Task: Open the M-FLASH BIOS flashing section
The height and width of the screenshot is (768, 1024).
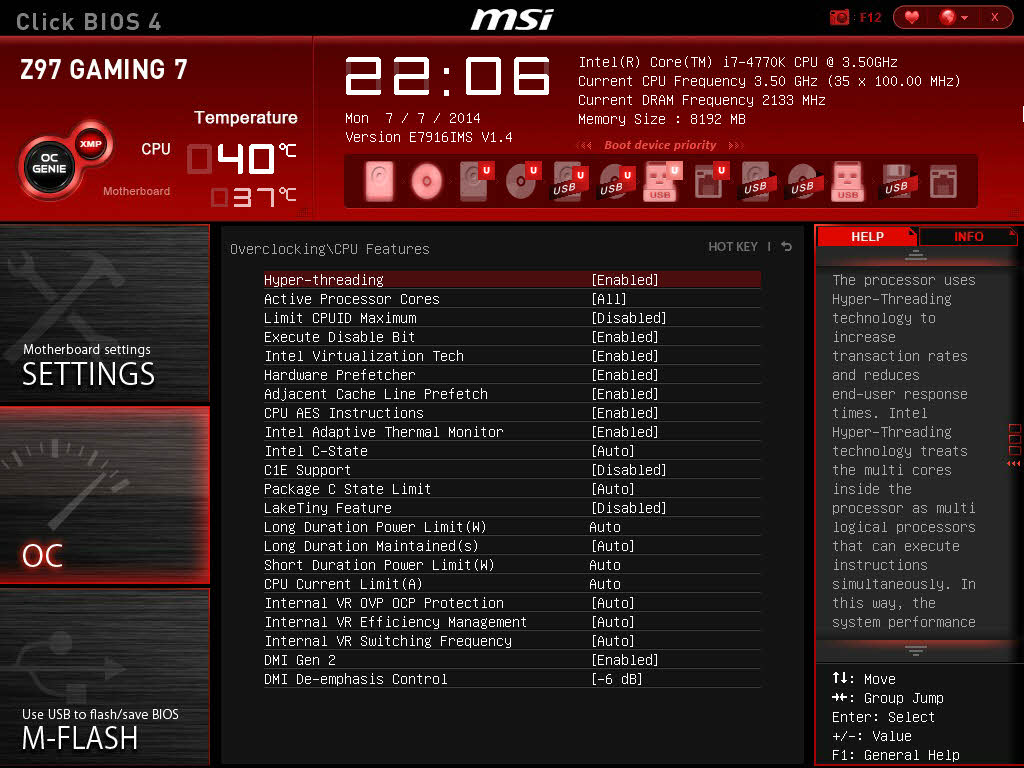Action: click(104, 677)
